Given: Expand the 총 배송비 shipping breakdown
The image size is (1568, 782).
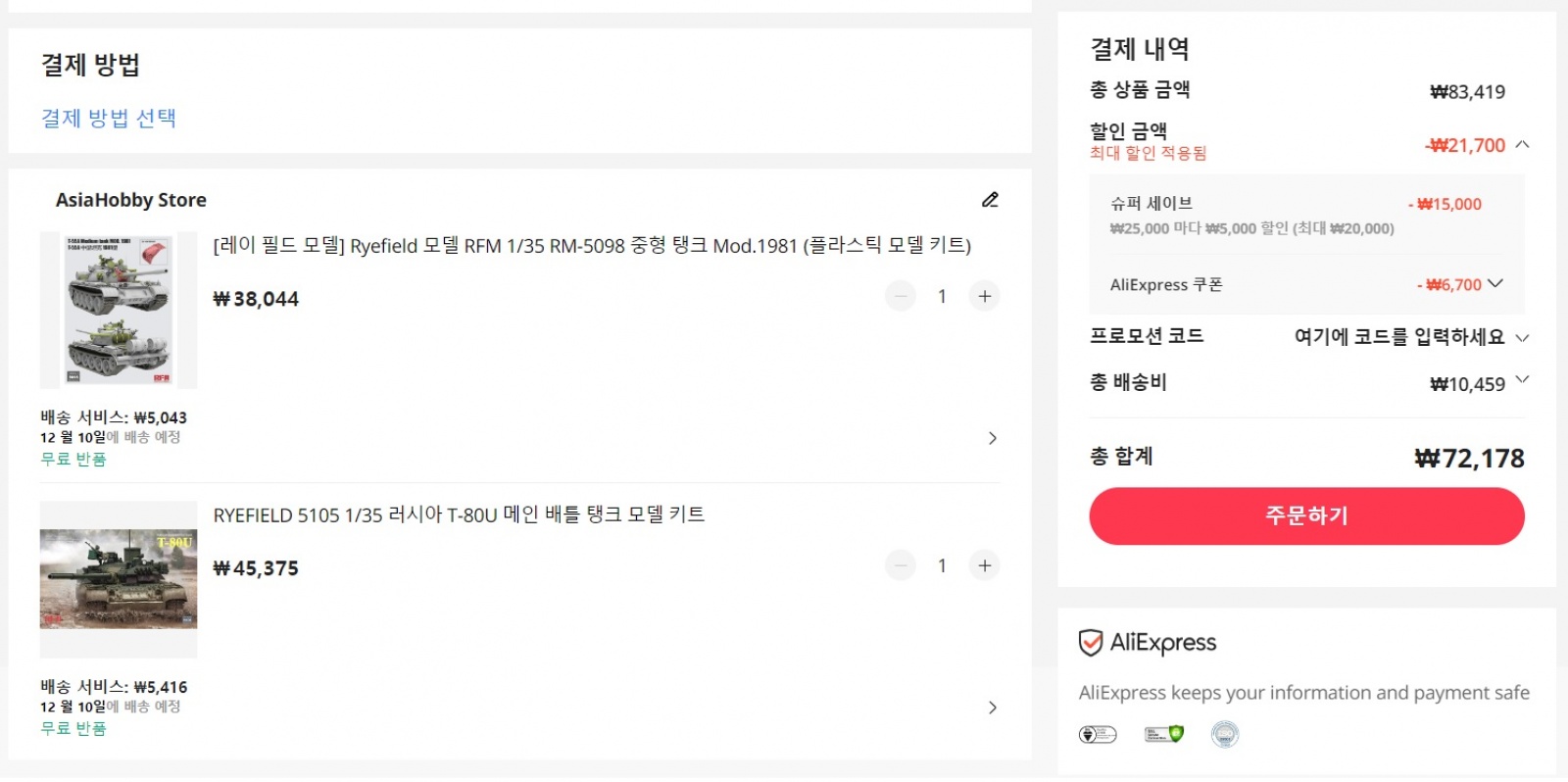Looking at the screenshot, I should click(x=1522, y=380).
